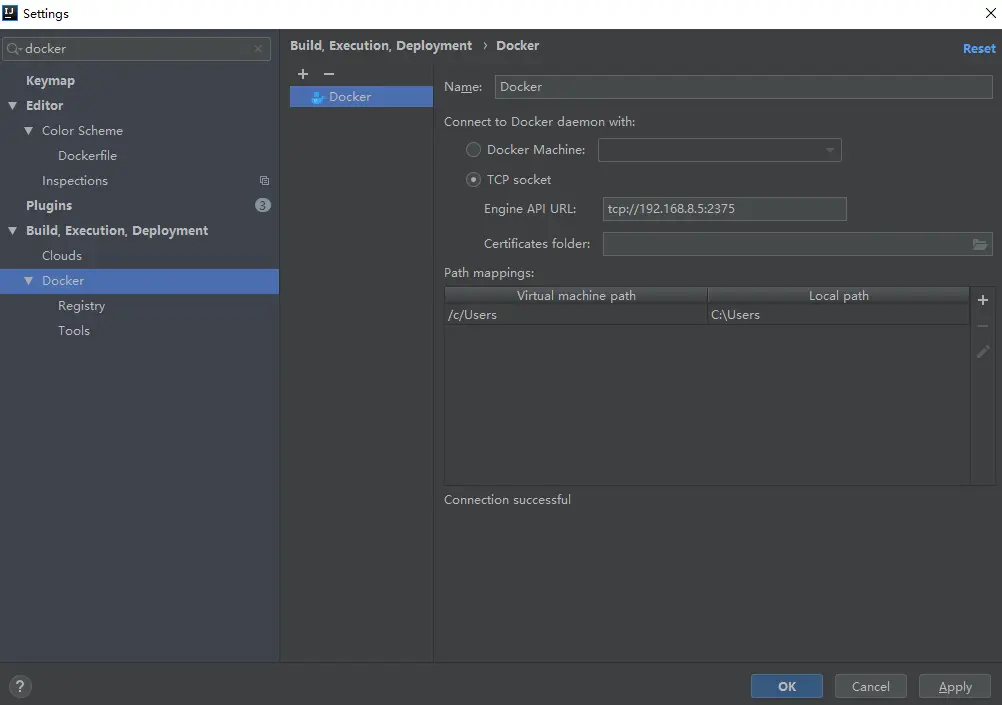Click the Reset link

tap(979, 49)
